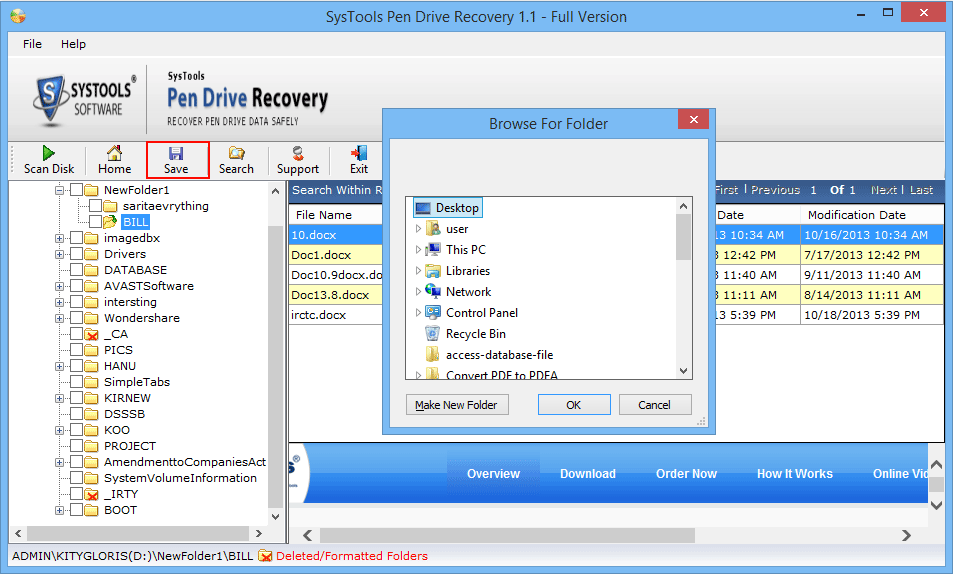
Task: Click the Make New Folder button
Action: (x=457, y=405)
